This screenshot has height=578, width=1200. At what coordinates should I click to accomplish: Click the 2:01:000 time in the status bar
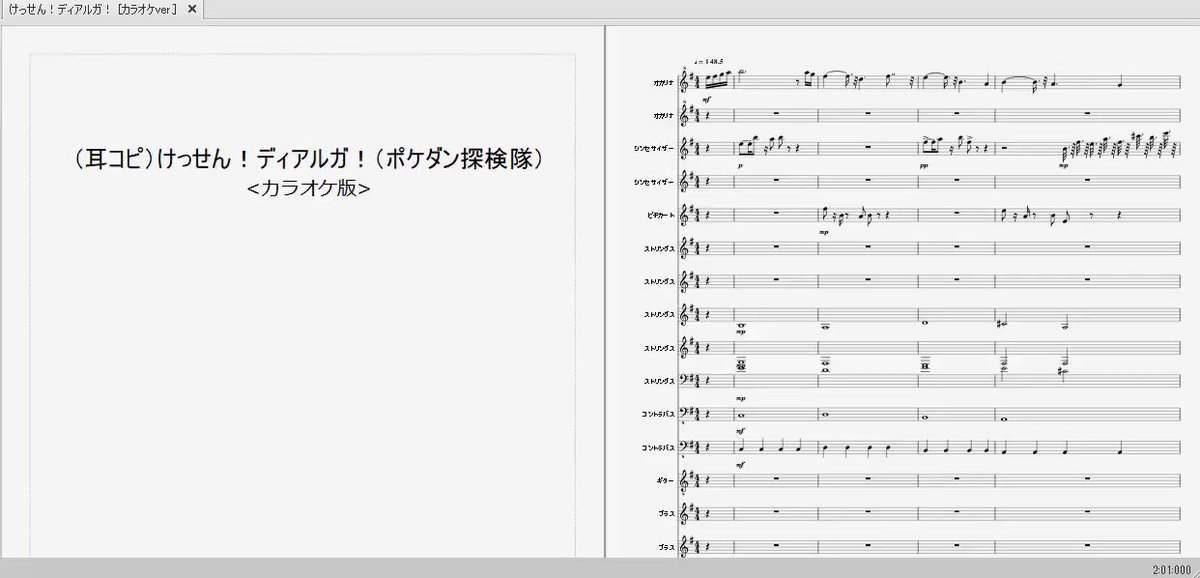(x=1173, y=568)
